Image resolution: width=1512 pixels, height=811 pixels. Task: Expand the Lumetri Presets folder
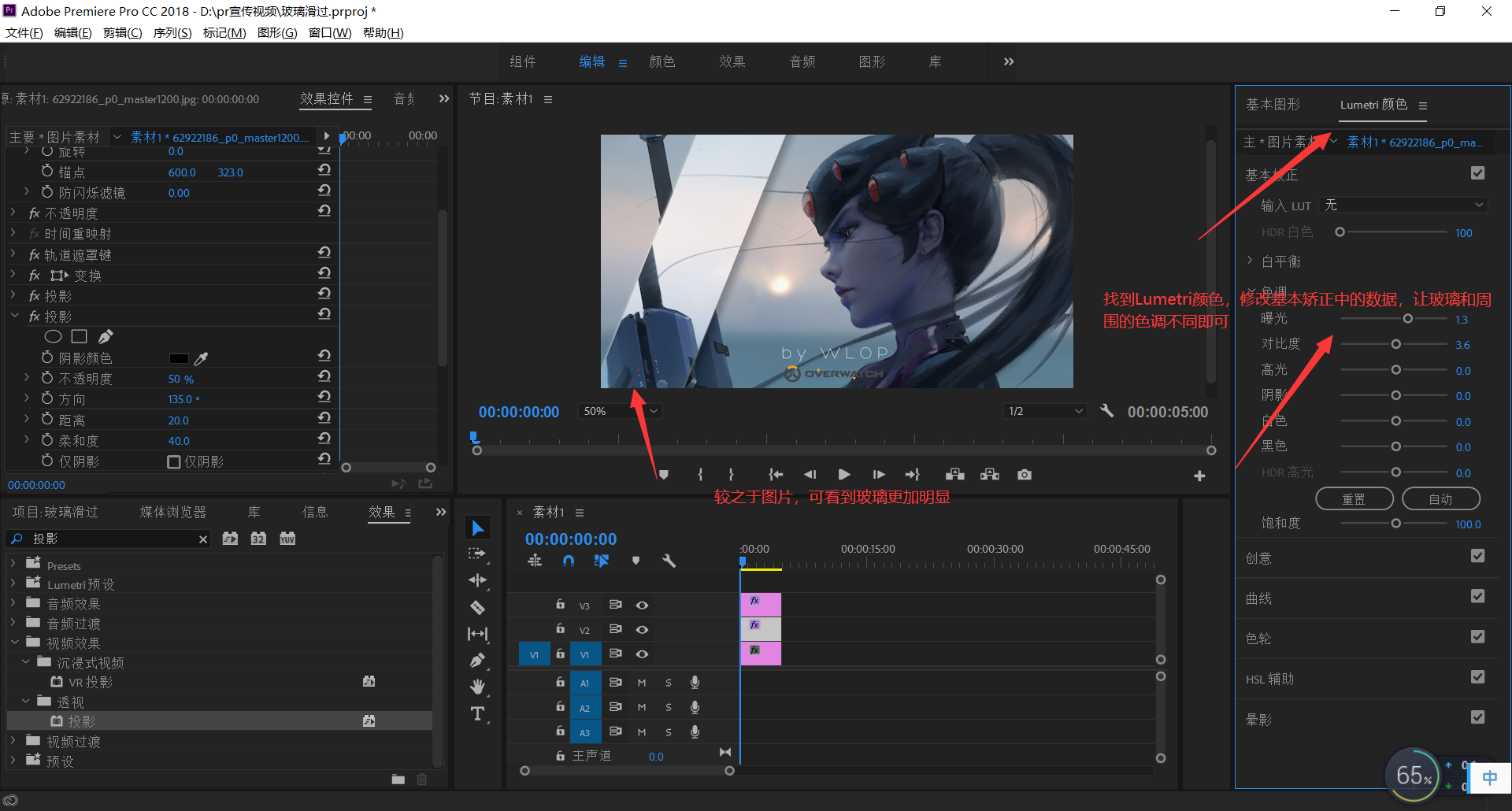(x=13, y=584)
